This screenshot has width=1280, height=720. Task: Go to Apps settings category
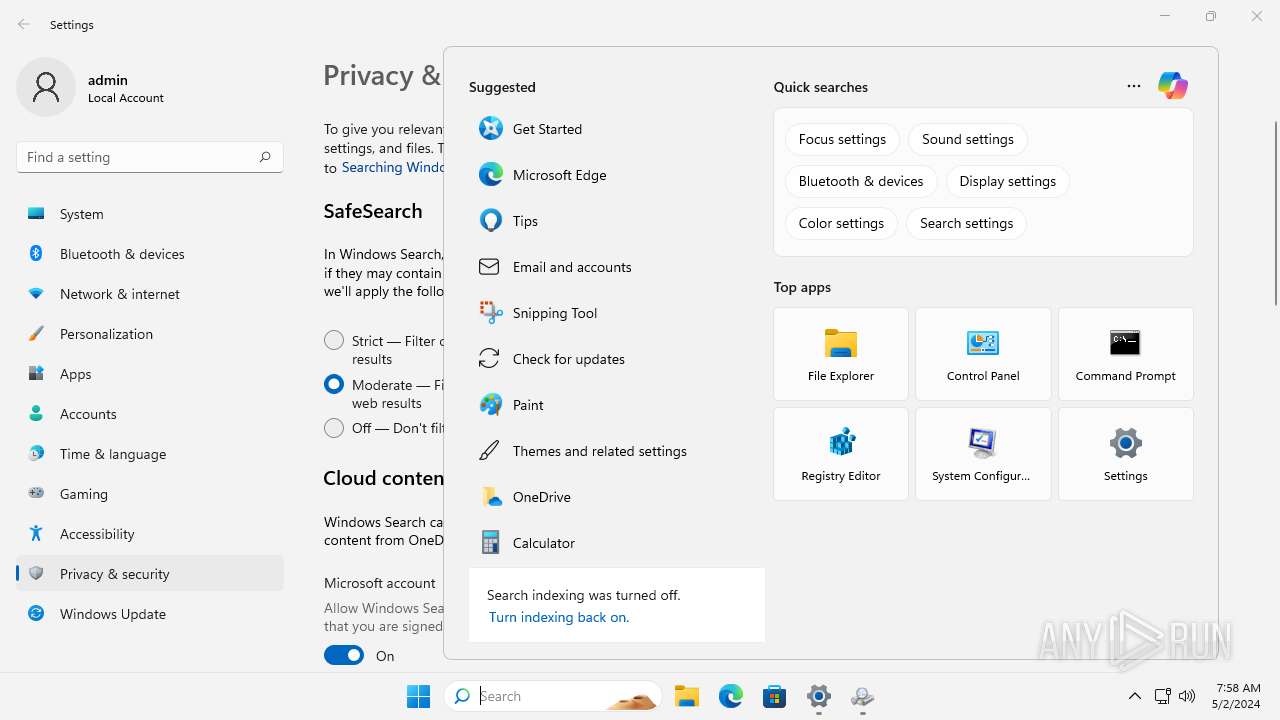(150, 374)
